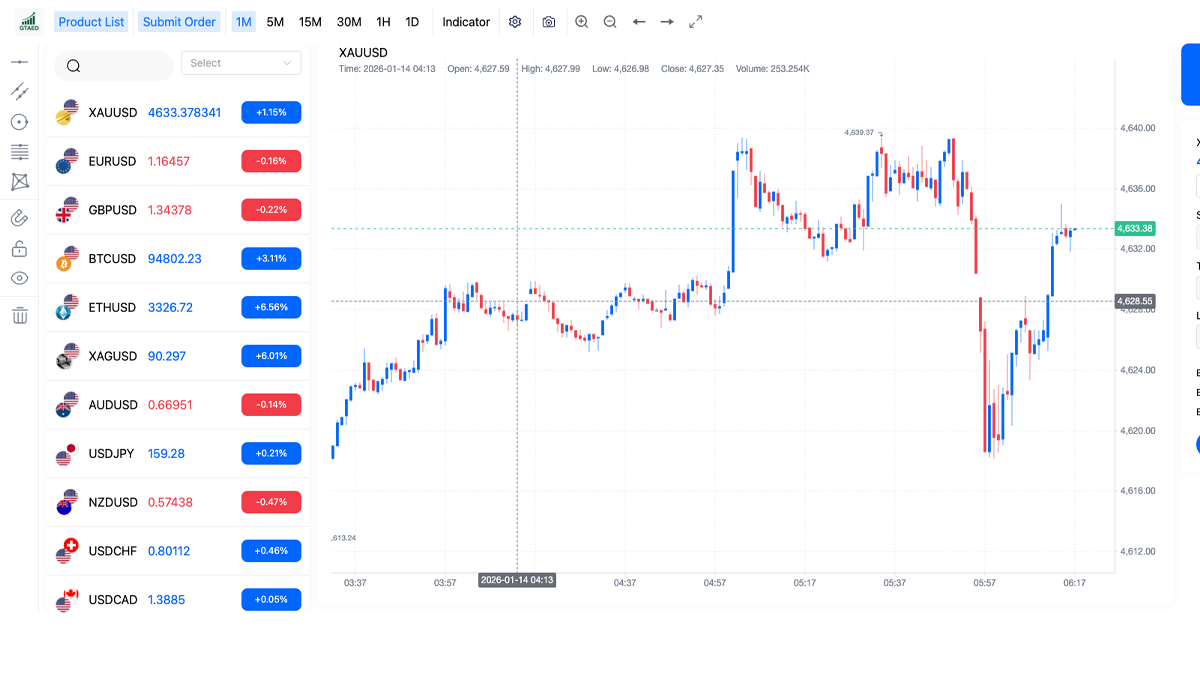Enter fullscreen chart mode
1200x700 pixels.
point(696,22)
